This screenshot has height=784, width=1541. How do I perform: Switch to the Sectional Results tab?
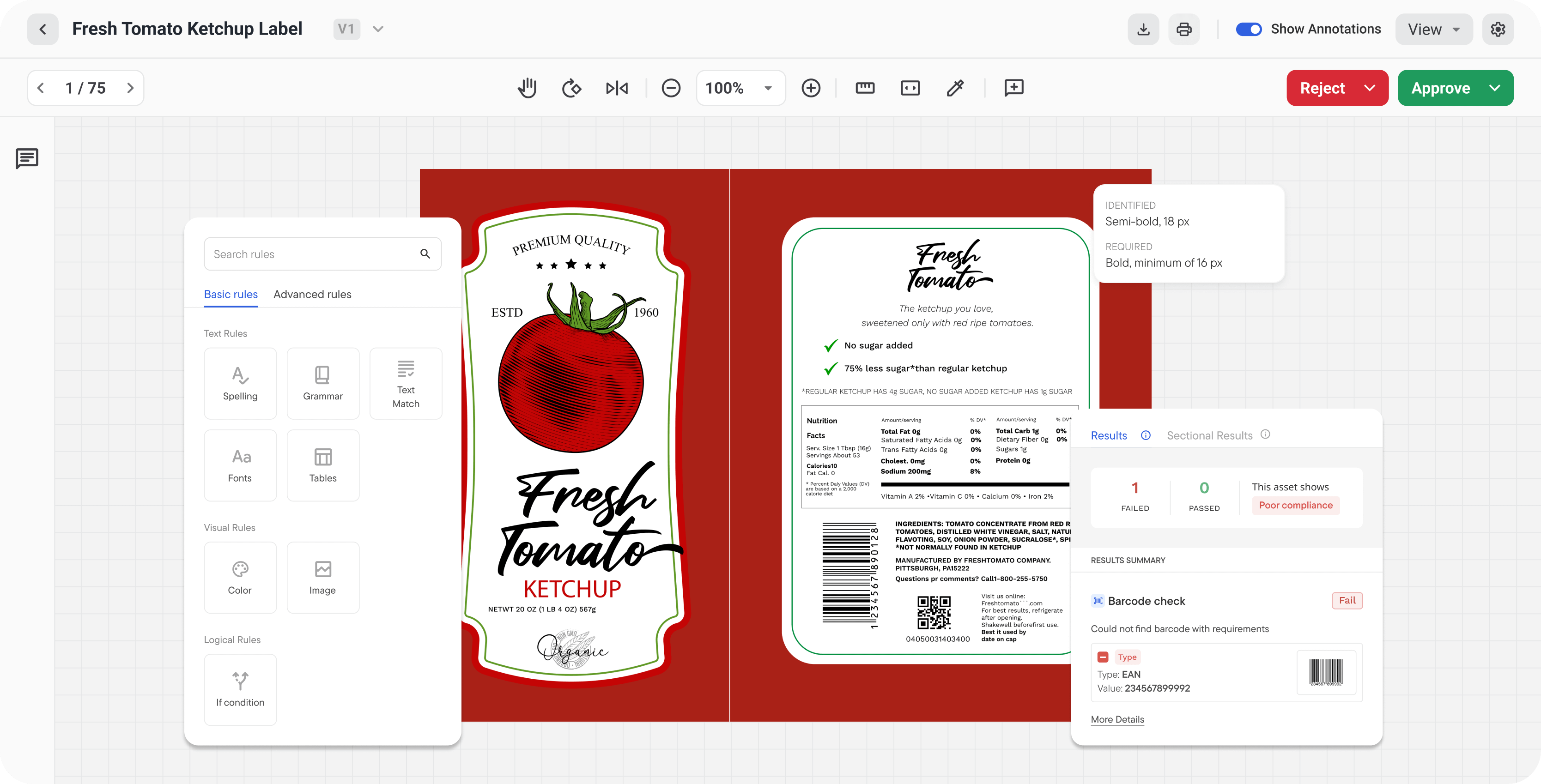(1209, 435)
